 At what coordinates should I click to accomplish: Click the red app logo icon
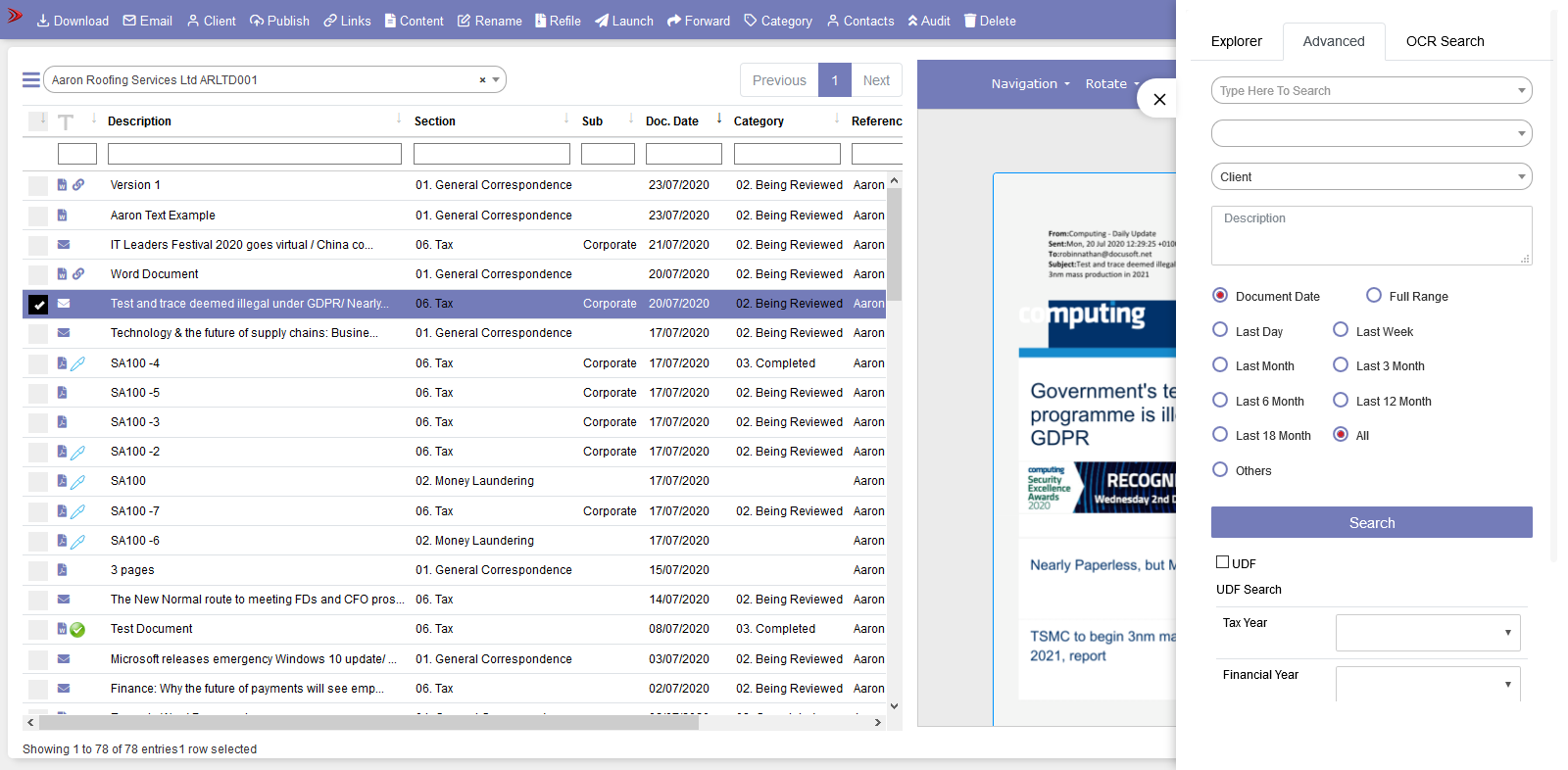click(x=15, y=16)
